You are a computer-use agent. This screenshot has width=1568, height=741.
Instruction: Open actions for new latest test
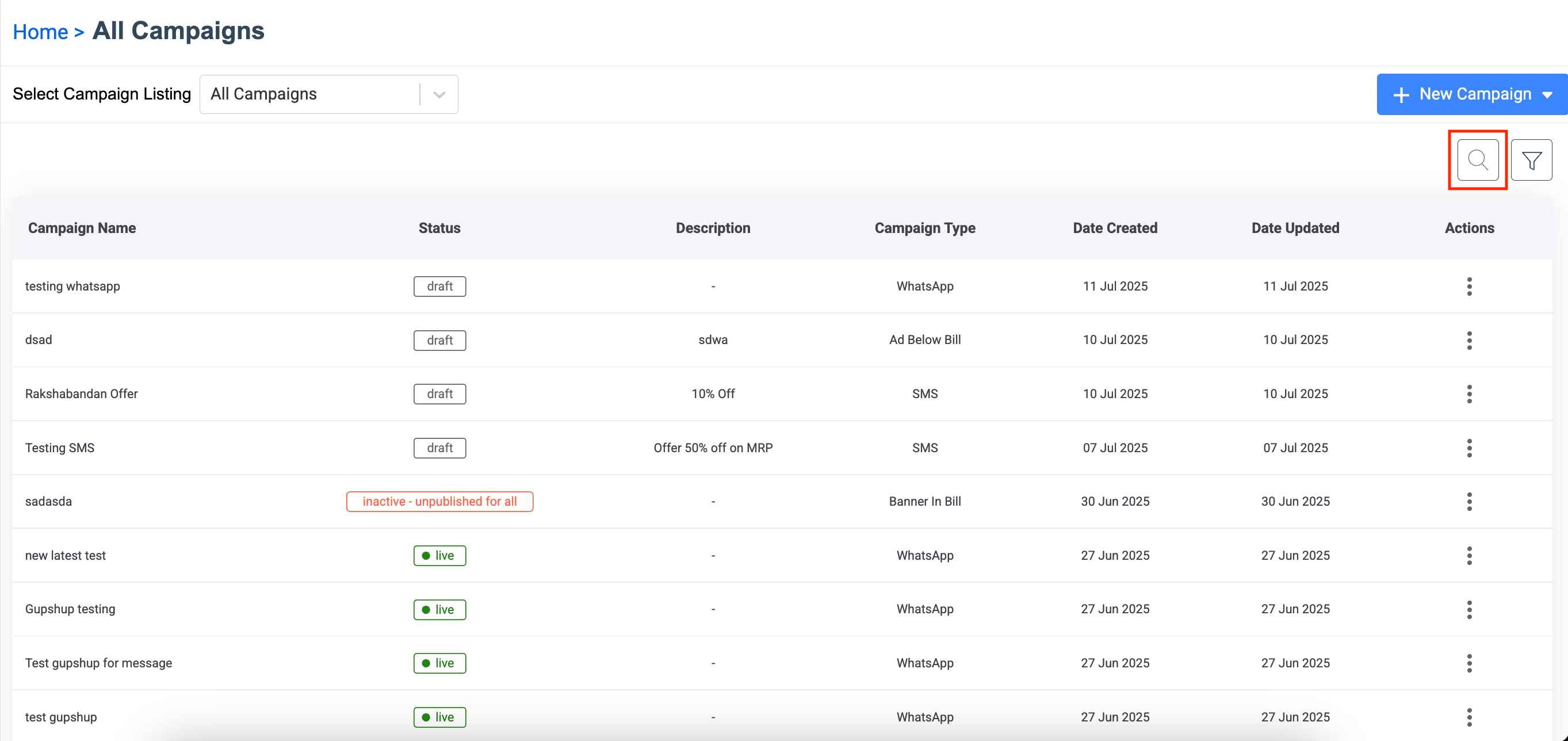(1469, 555)
